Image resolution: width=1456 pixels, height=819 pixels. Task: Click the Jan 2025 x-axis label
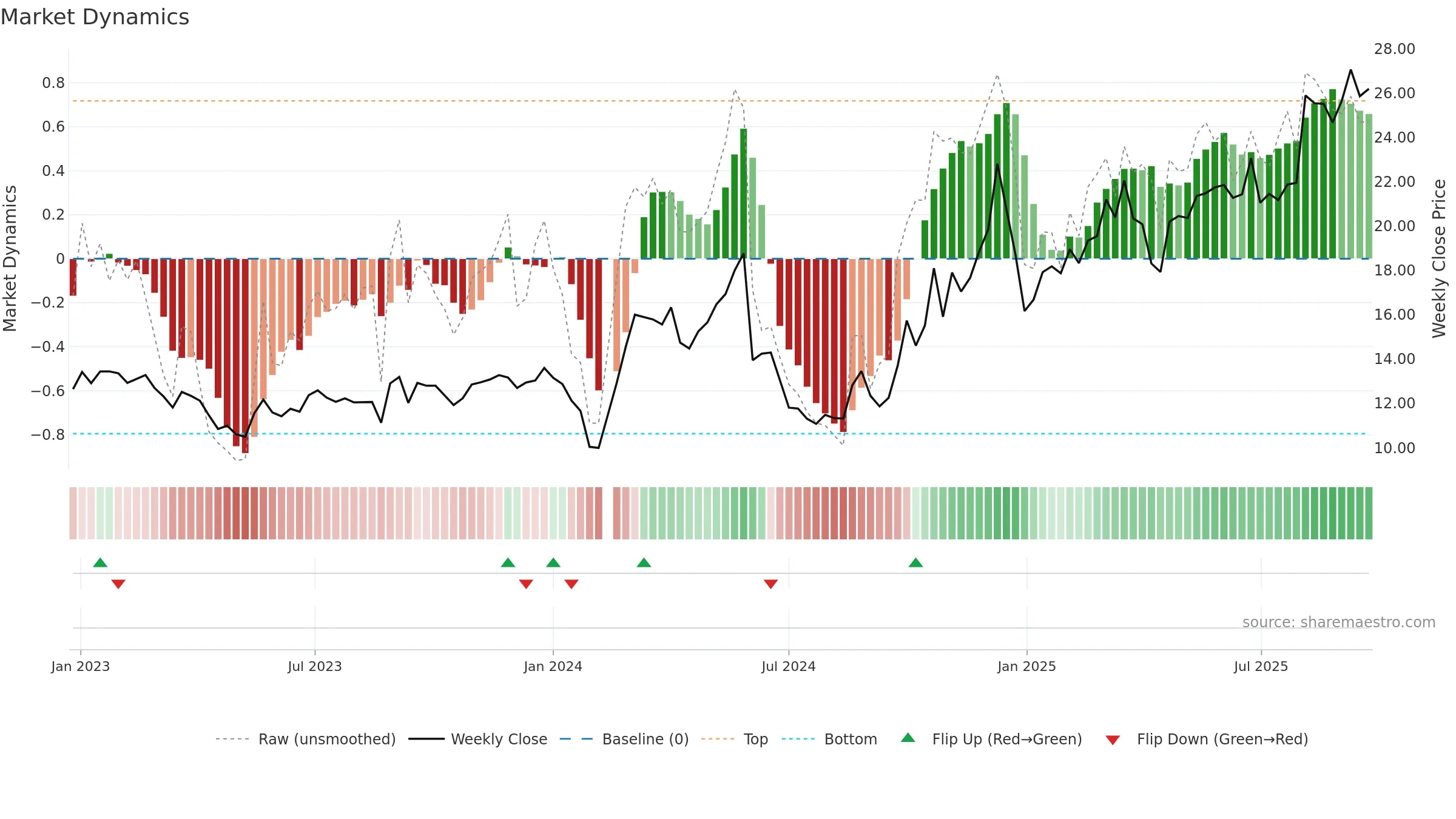coord(1027,666)
